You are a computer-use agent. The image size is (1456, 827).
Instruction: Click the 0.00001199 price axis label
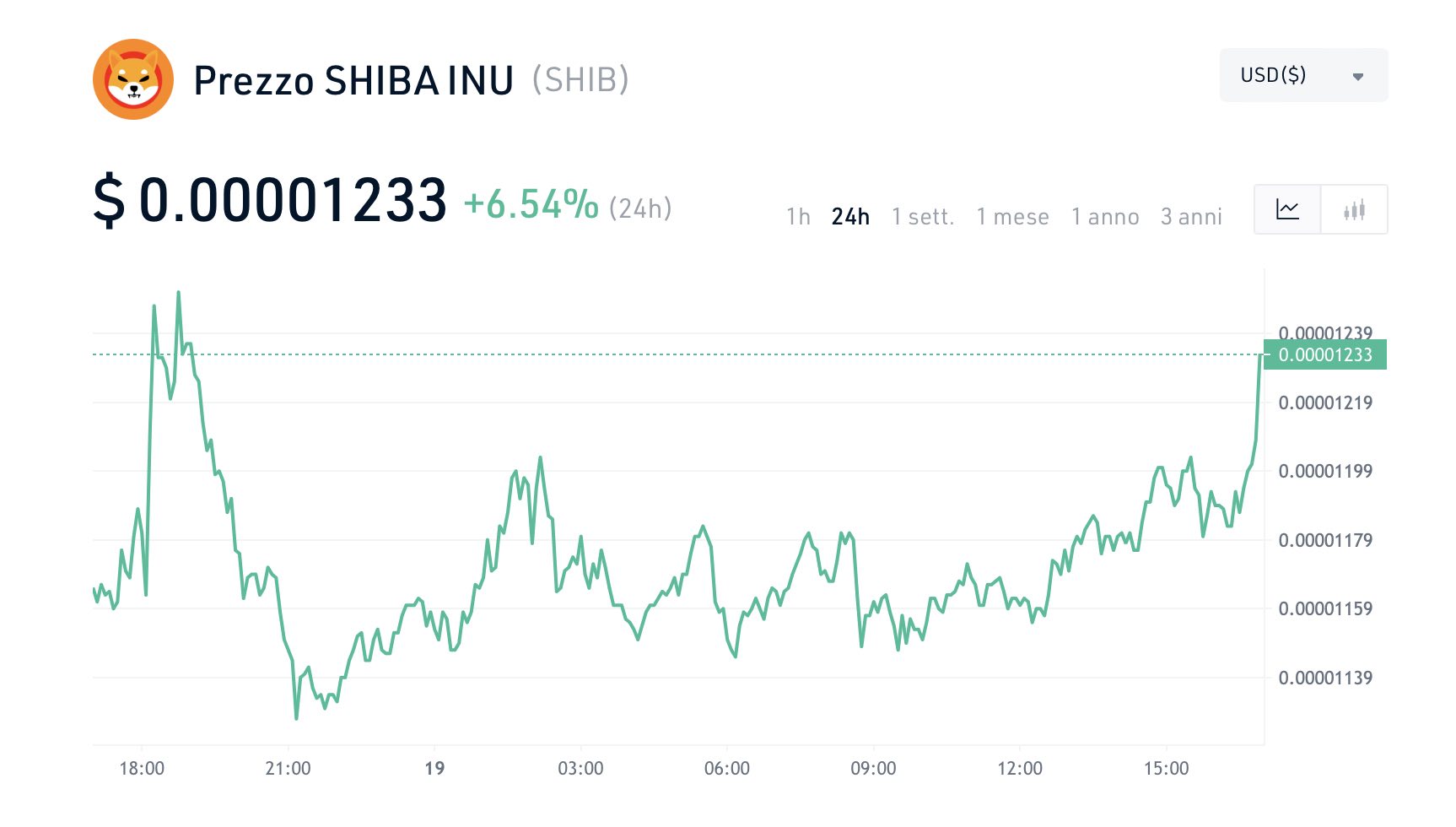[1325, 471]
